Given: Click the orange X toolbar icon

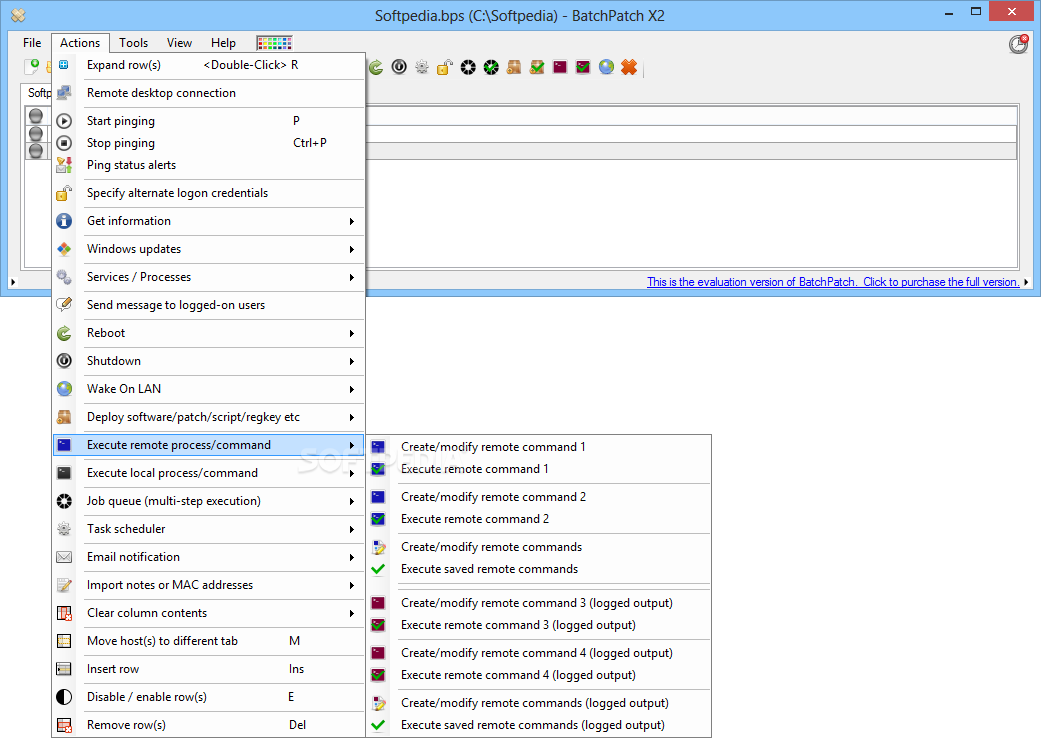Looking at the screenshot, I should tap(629, 67).
